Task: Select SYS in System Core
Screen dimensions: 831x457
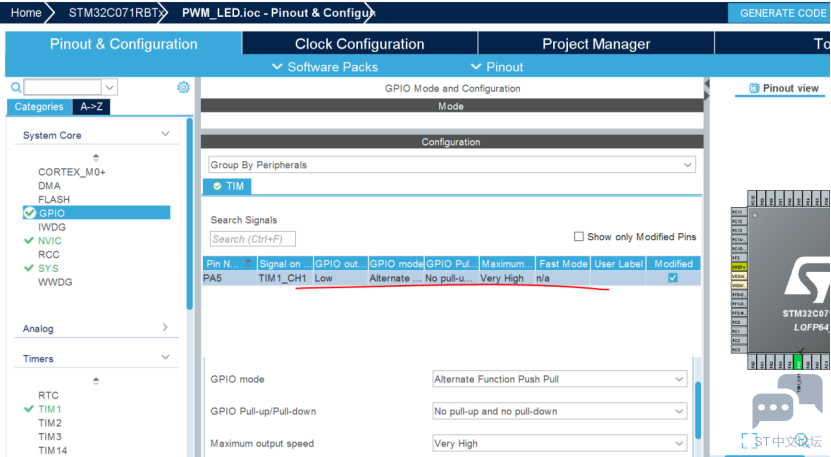Action: [48, 268]
